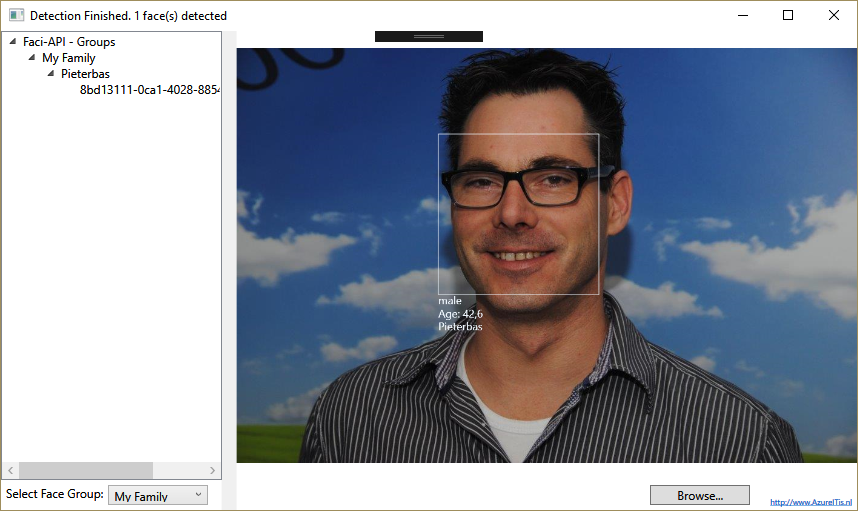Select My Family group in the tree

[x=68, y=58]
